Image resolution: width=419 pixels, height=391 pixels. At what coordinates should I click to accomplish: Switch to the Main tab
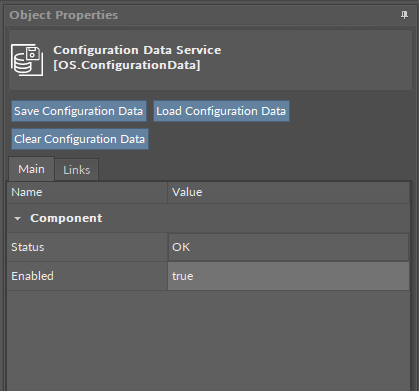tap(31, 169)
